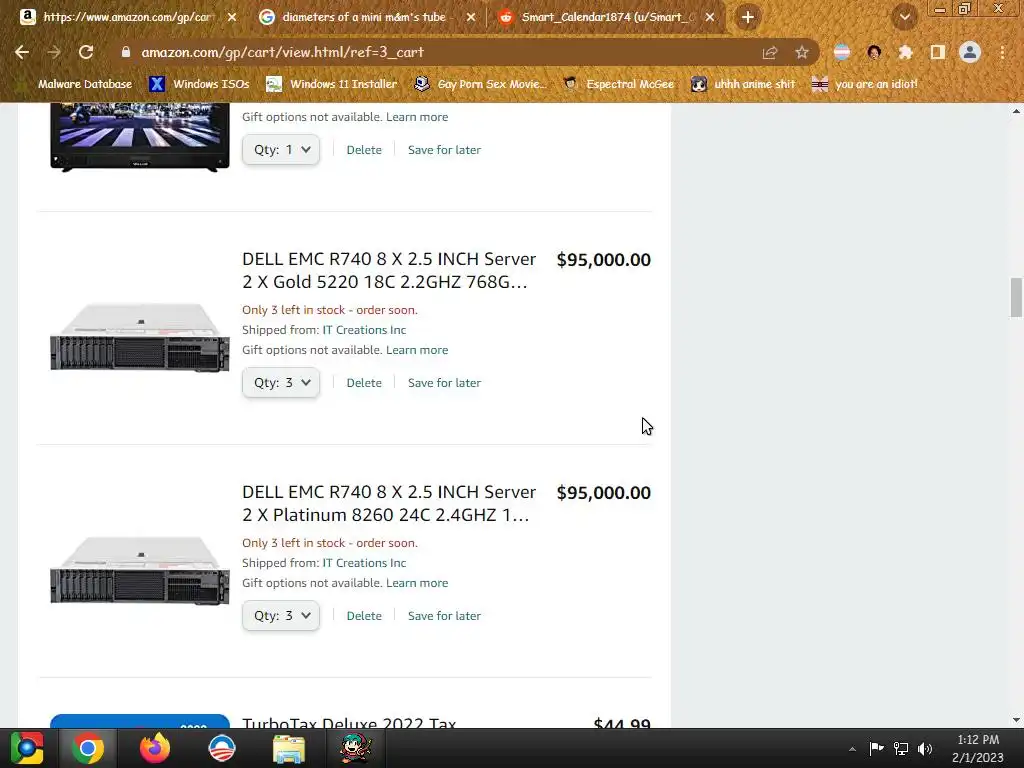Open the Action Center flag icon
1024x768 pixels.
pos(876,748)
